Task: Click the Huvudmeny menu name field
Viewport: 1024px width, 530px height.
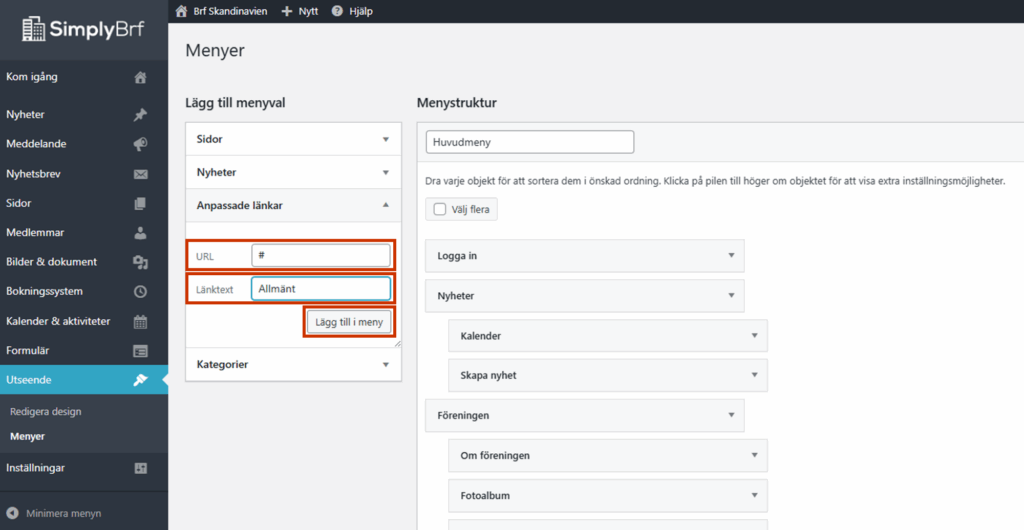Action: click(529, 142)
